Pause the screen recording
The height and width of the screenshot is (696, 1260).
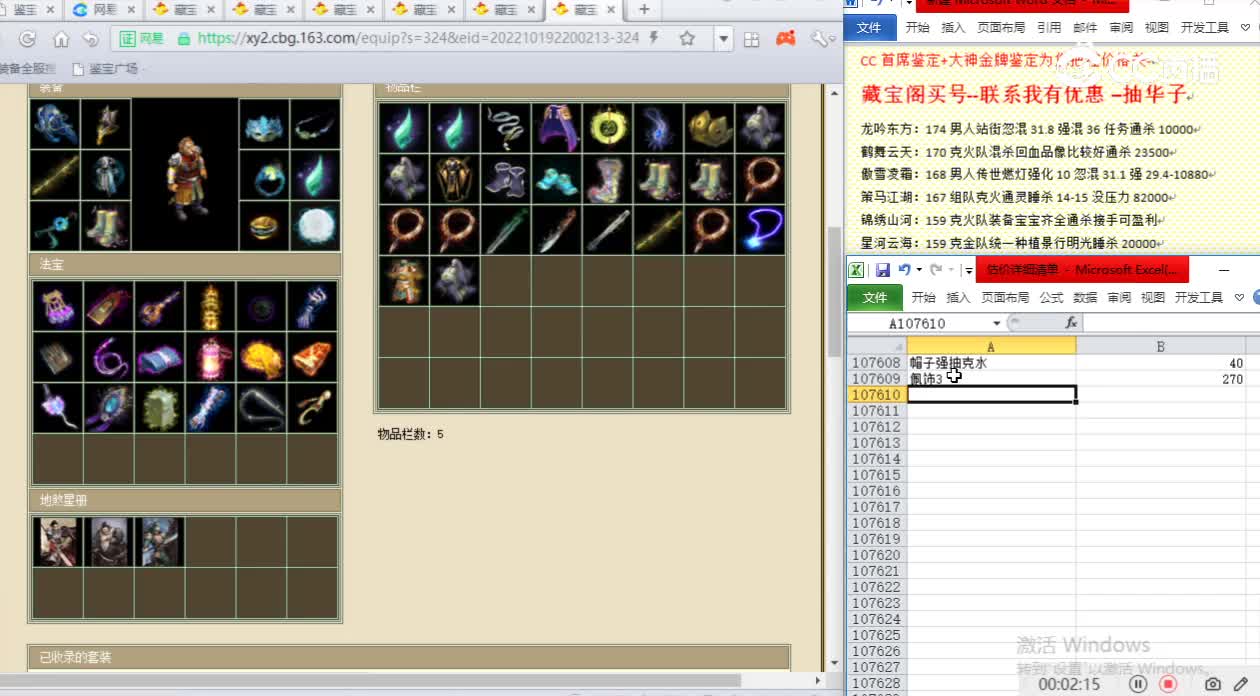pos(1138,684)
